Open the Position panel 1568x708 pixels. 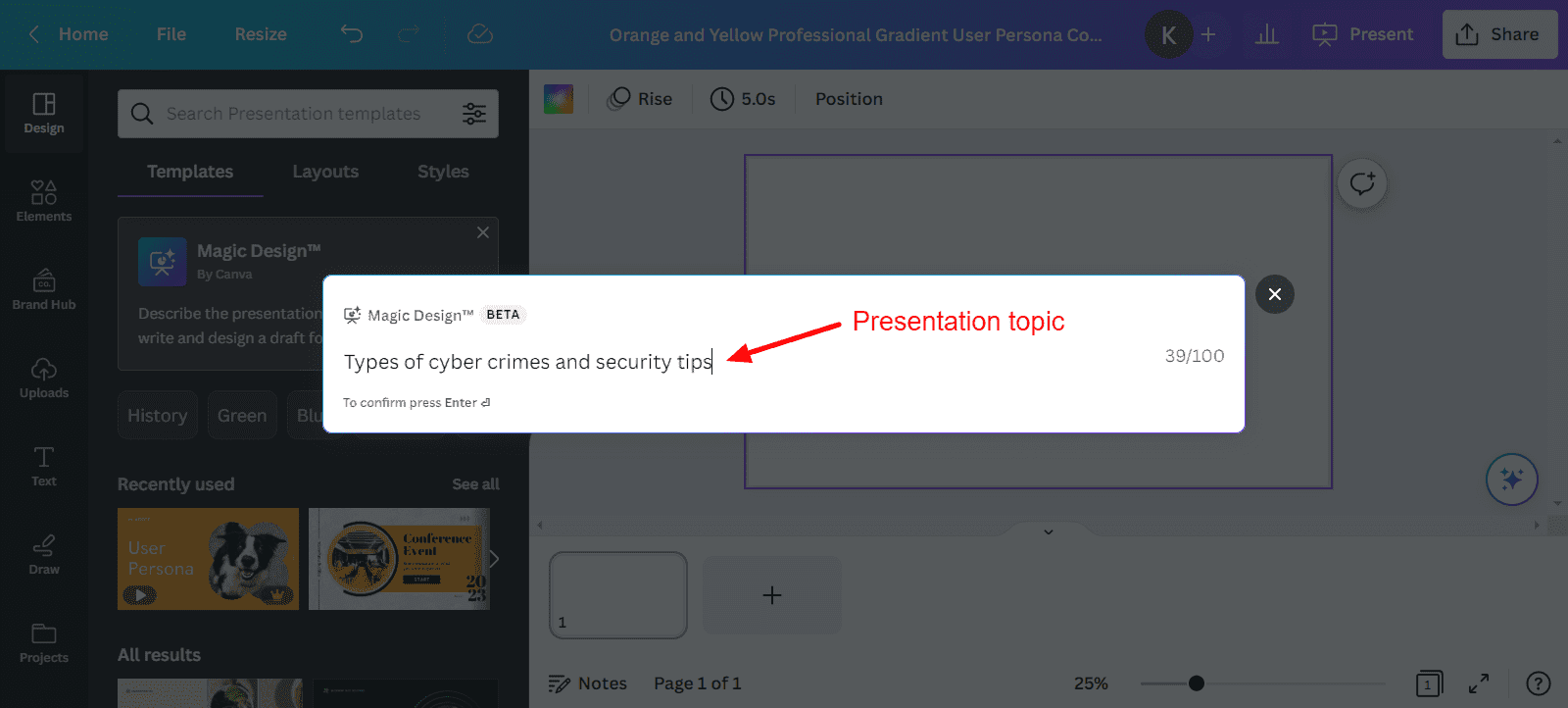pos(849,99)
